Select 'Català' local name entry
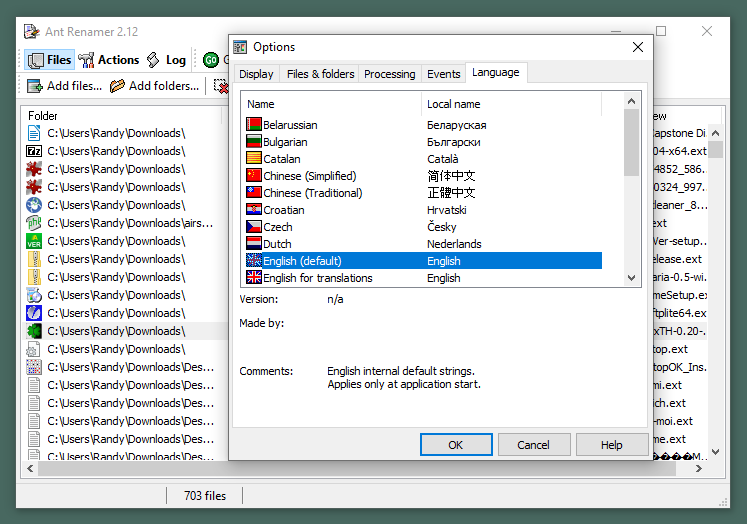 click(x=443, y=159)
